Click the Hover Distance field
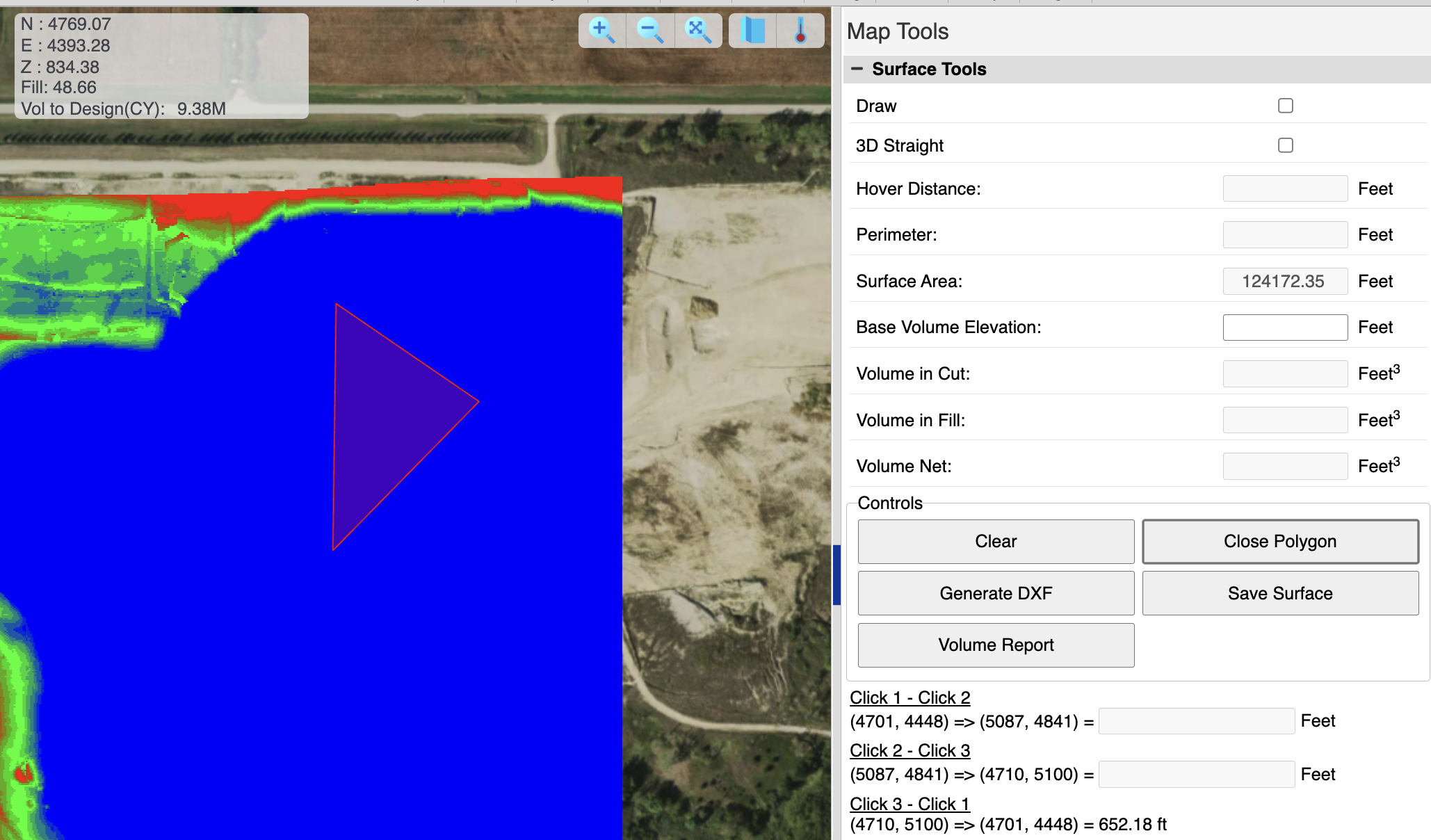 [1285, 188]
